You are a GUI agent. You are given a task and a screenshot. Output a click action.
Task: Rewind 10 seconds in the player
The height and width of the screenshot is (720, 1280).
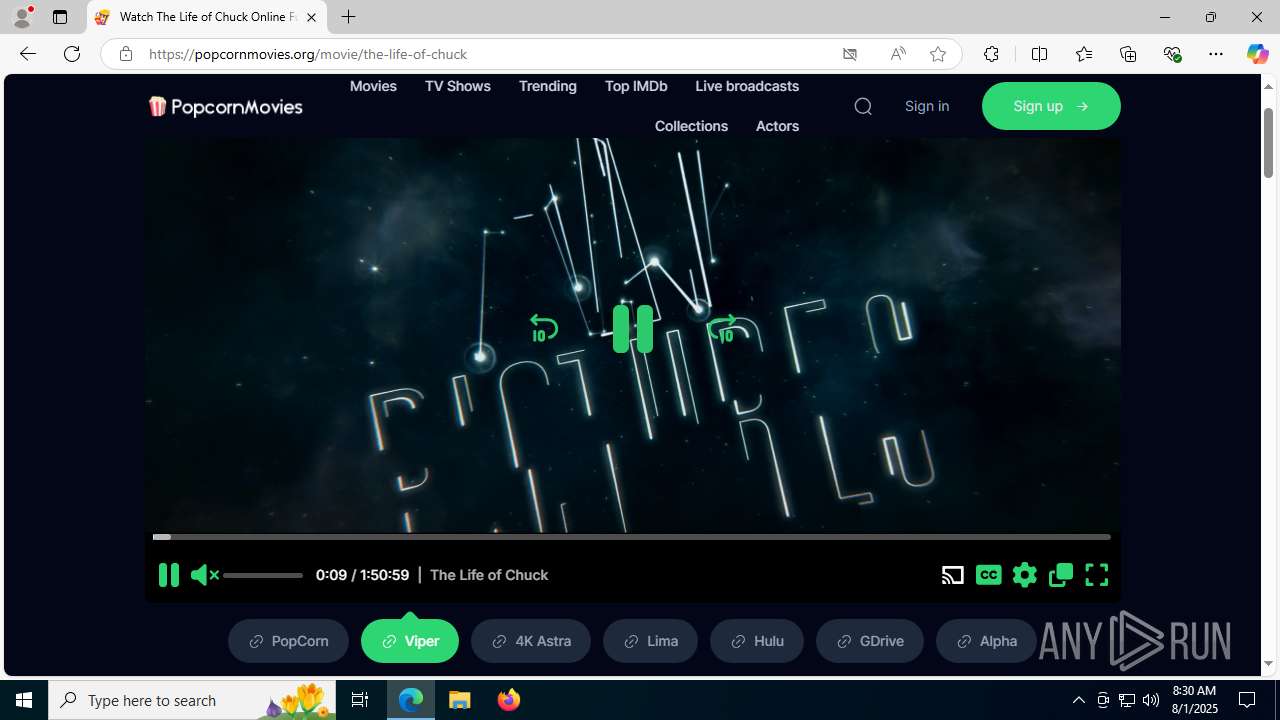(543, 329)
